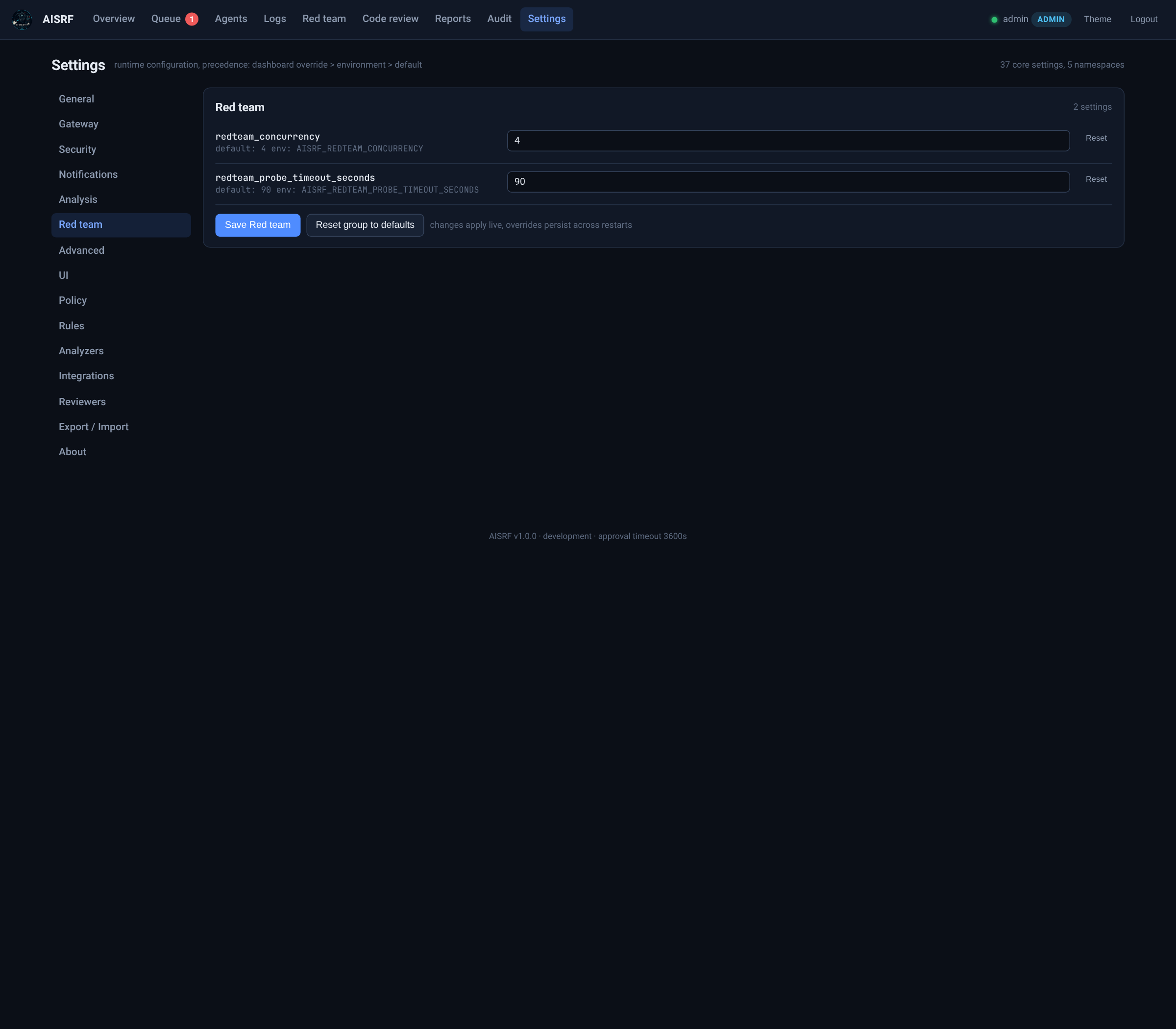Open Reviewers settings group
Image resolution: width=1176 pixels, height=1029 pixels.
(121, 402)
